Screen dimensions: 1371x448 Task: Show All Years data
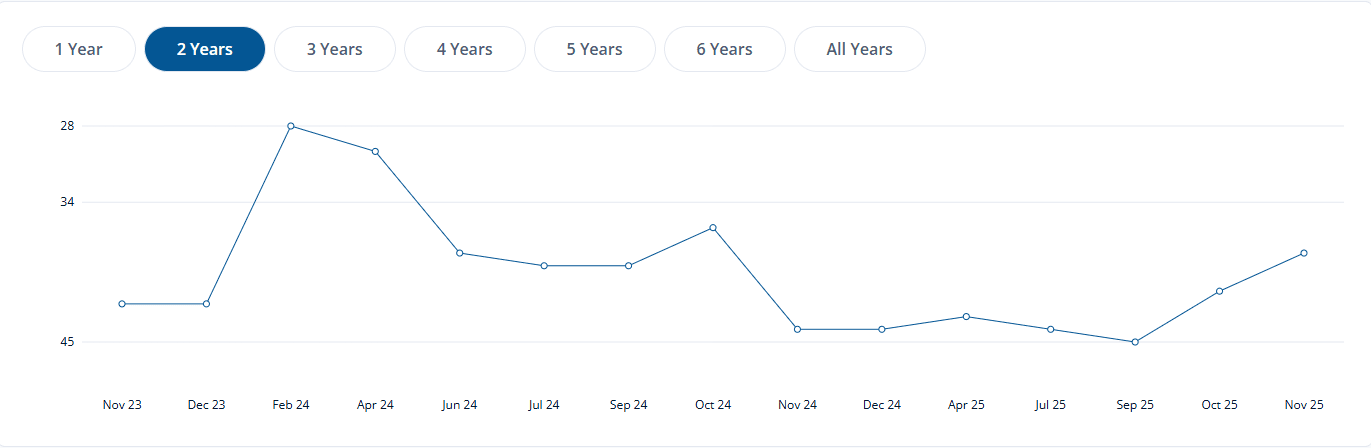tap(860, 49)
